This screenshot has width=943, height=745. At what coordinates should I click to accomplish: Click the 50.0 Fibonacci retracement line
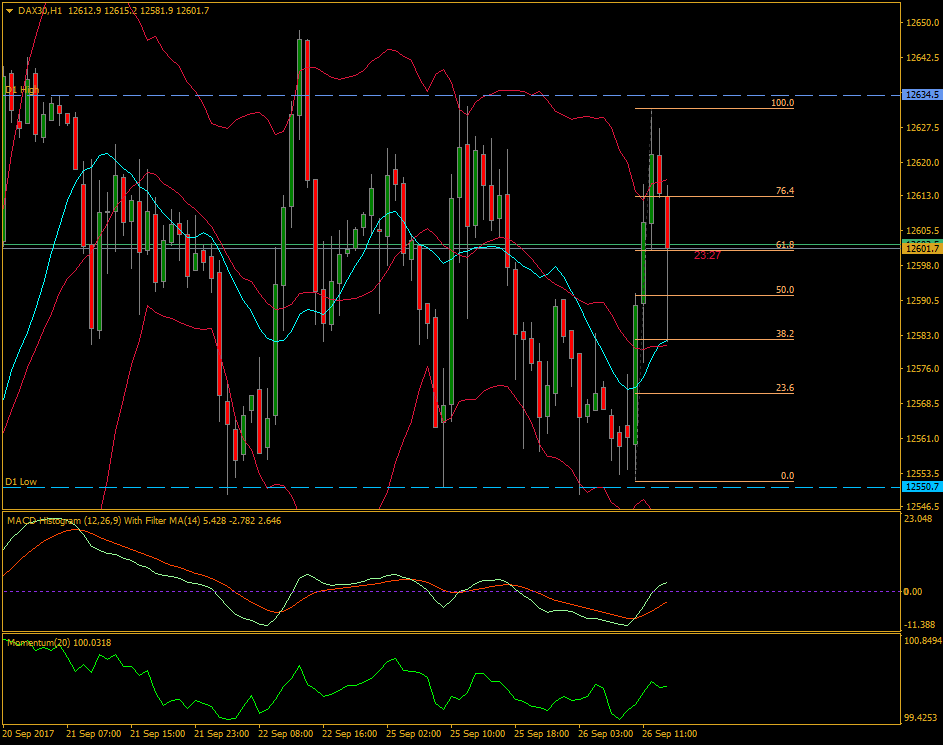[783, 289]
